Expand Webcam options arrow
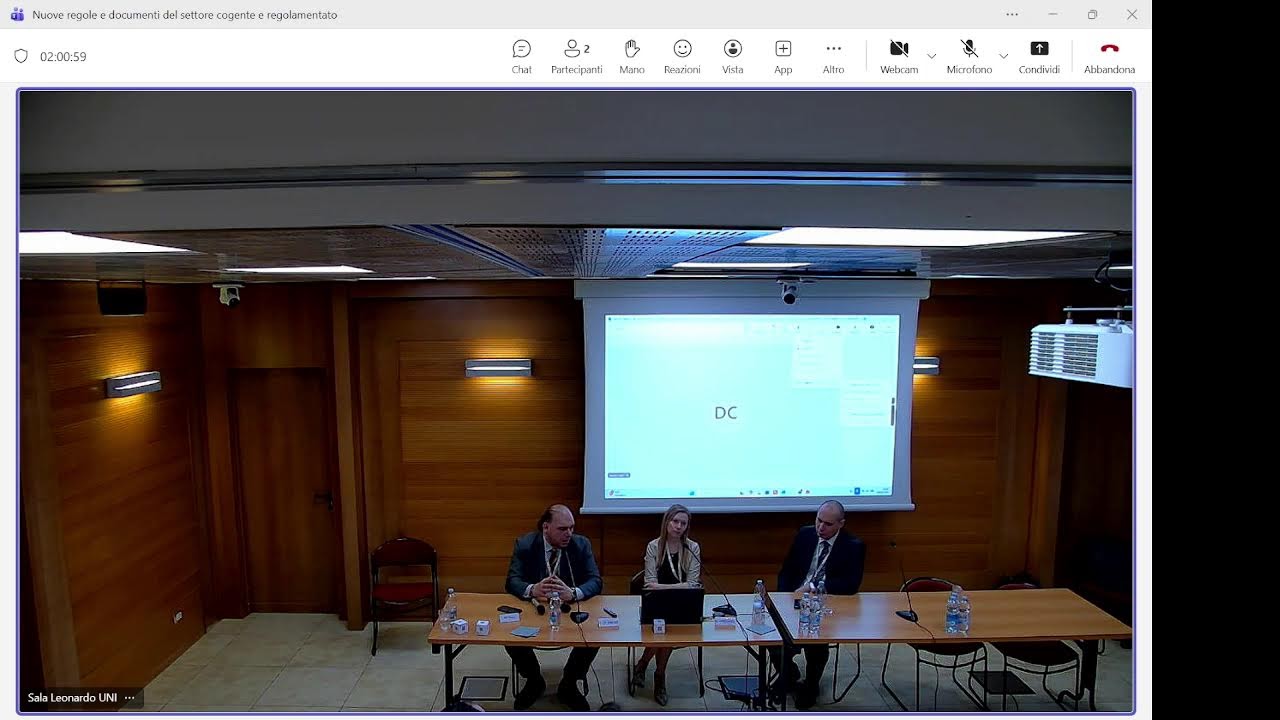 tap(932, 56)
